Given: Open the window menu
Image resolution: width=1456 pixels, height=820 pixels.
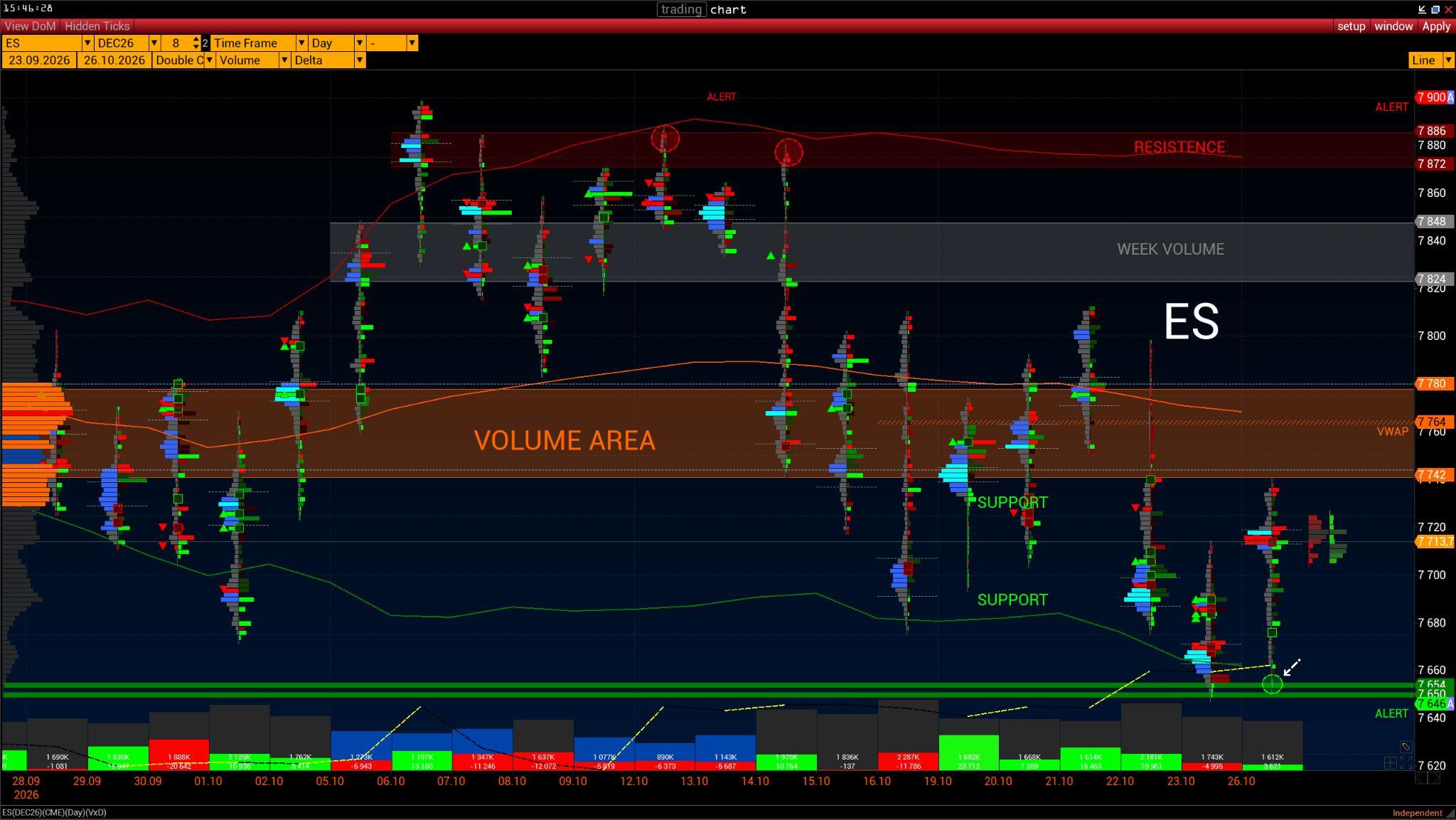Looking at the screenshot, I should 1393,26.
